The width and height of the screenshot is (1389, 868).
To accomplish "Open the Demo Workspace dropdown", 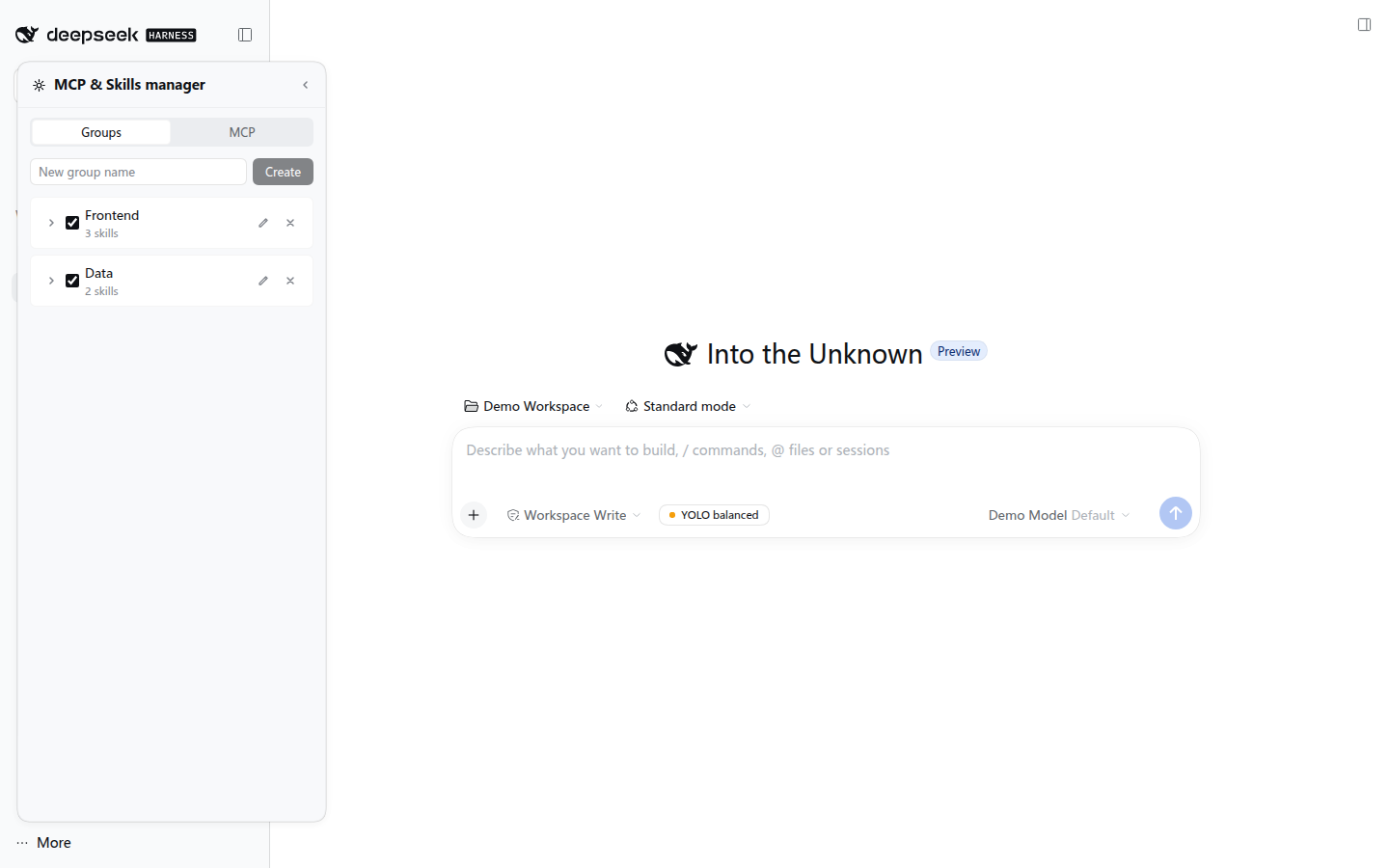I will tap(533, 406).
